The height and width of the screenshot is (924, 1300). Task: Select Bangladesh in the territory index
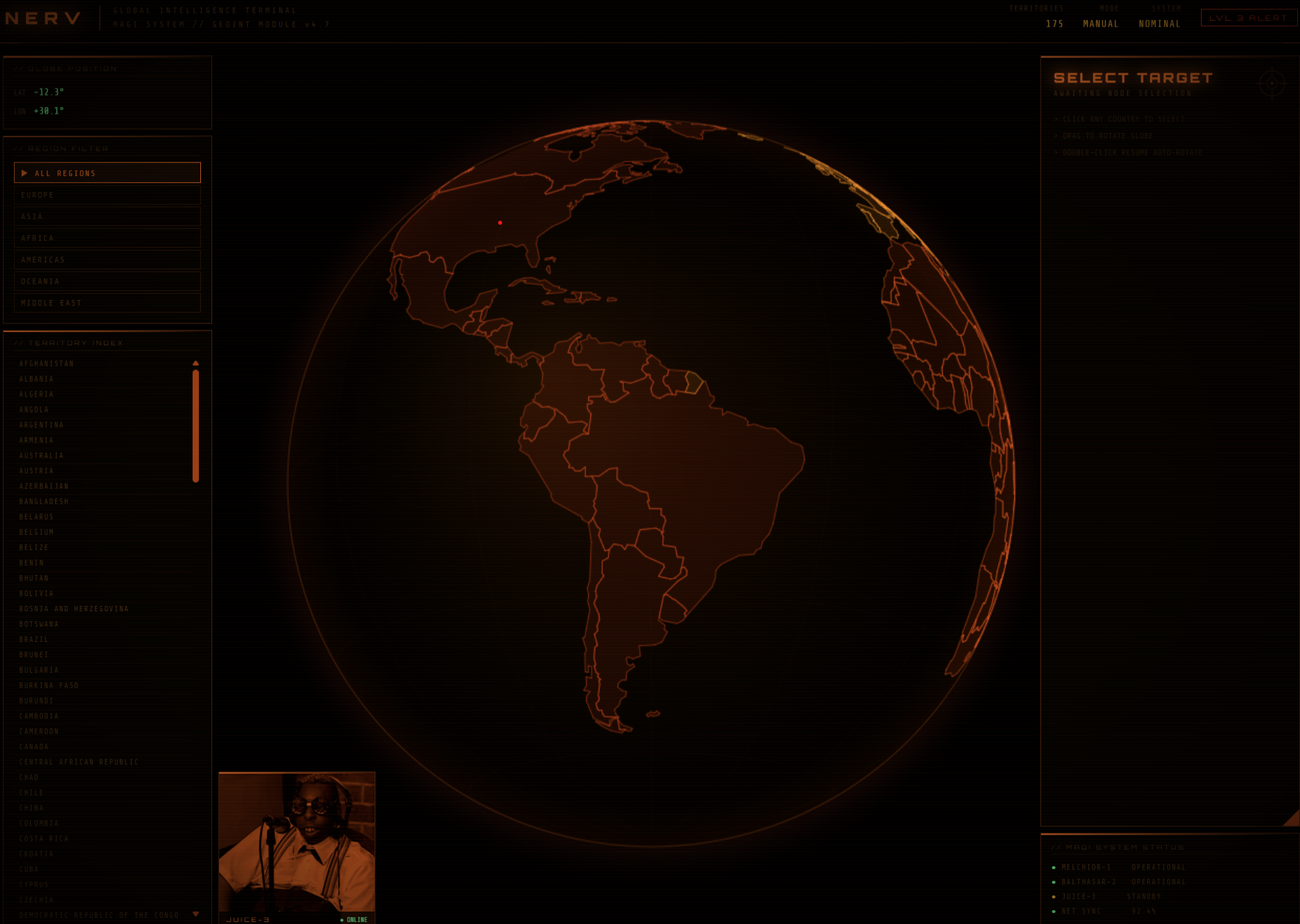point(102,502)
